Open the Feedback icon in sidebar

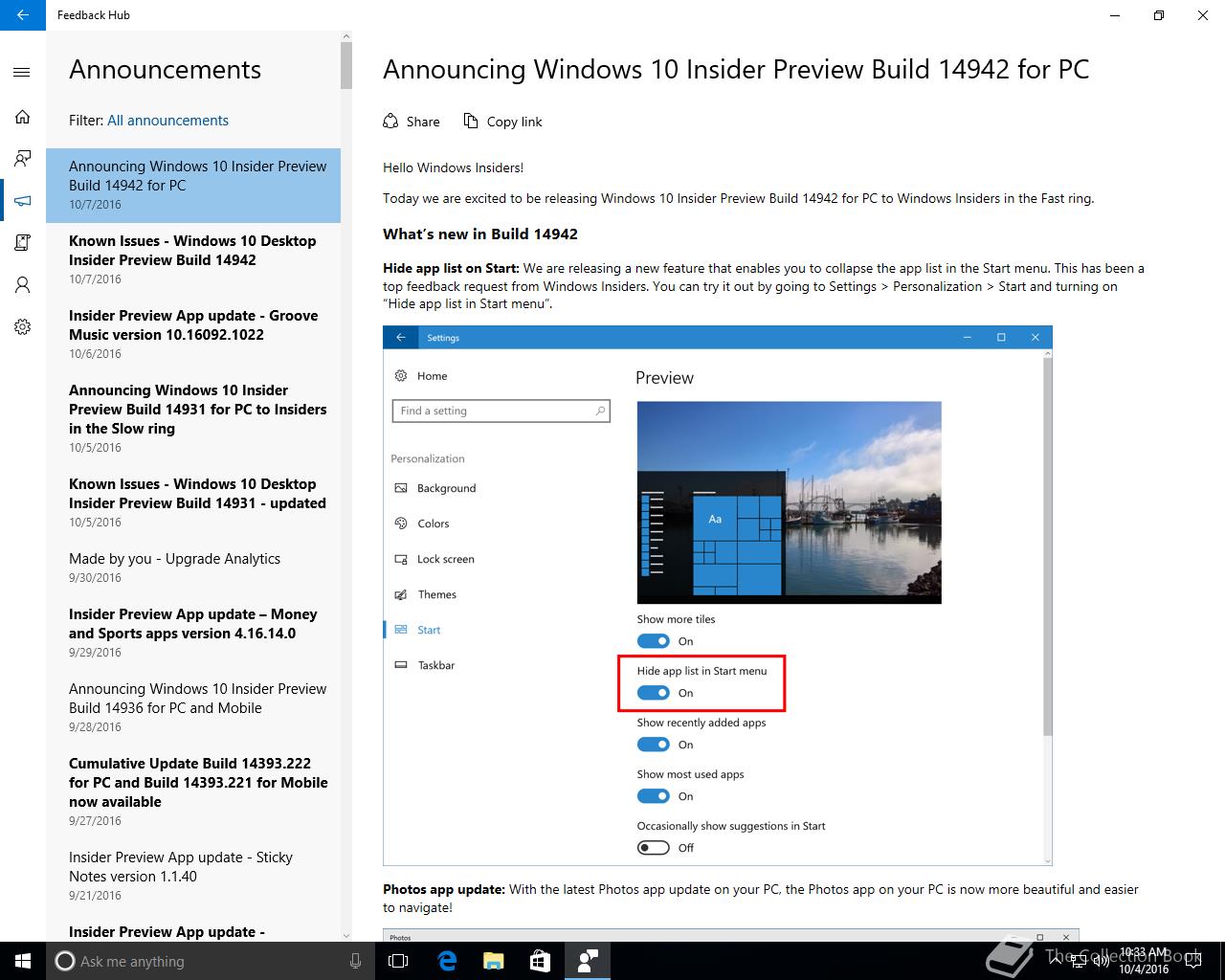22,159
